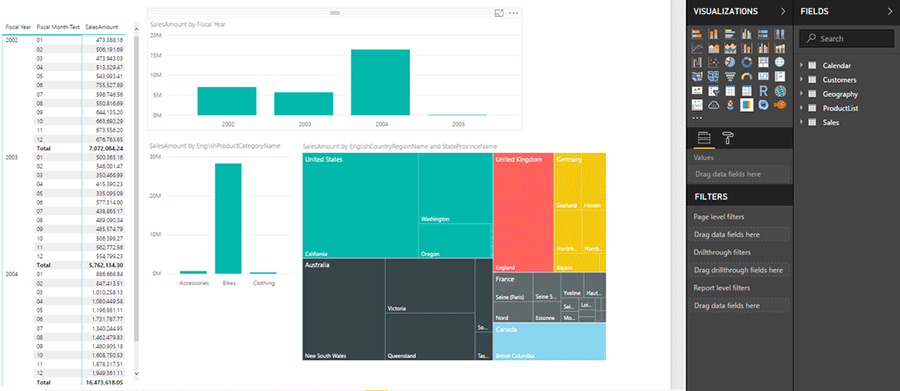900x391 pixels.
Task: Open More options on Fiscal Year chart
Action: pos(514,13)
